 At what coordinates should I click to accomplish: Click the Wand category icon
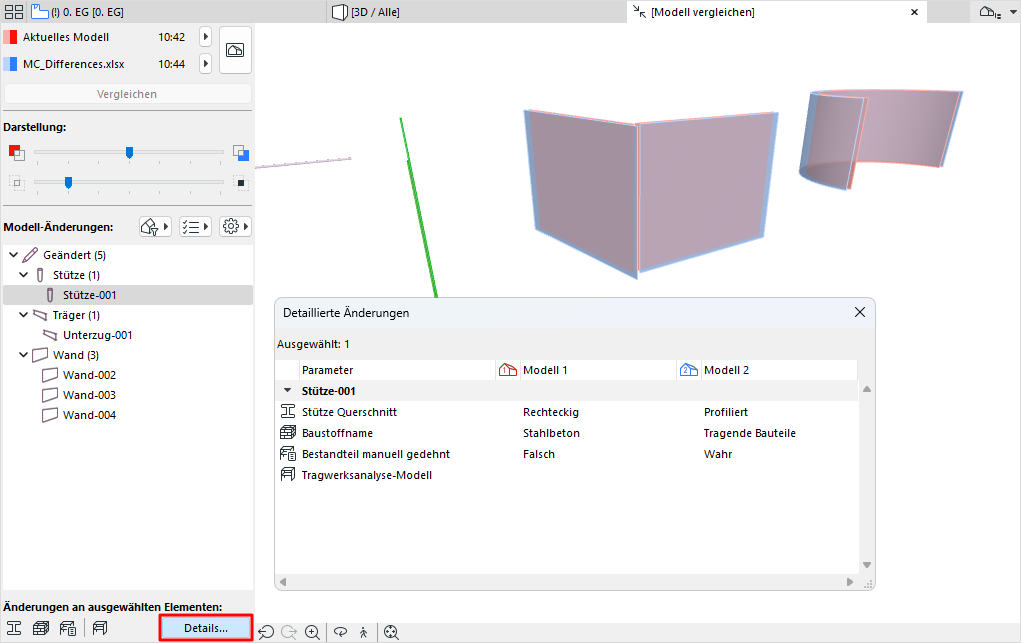(x=40, y=355)
